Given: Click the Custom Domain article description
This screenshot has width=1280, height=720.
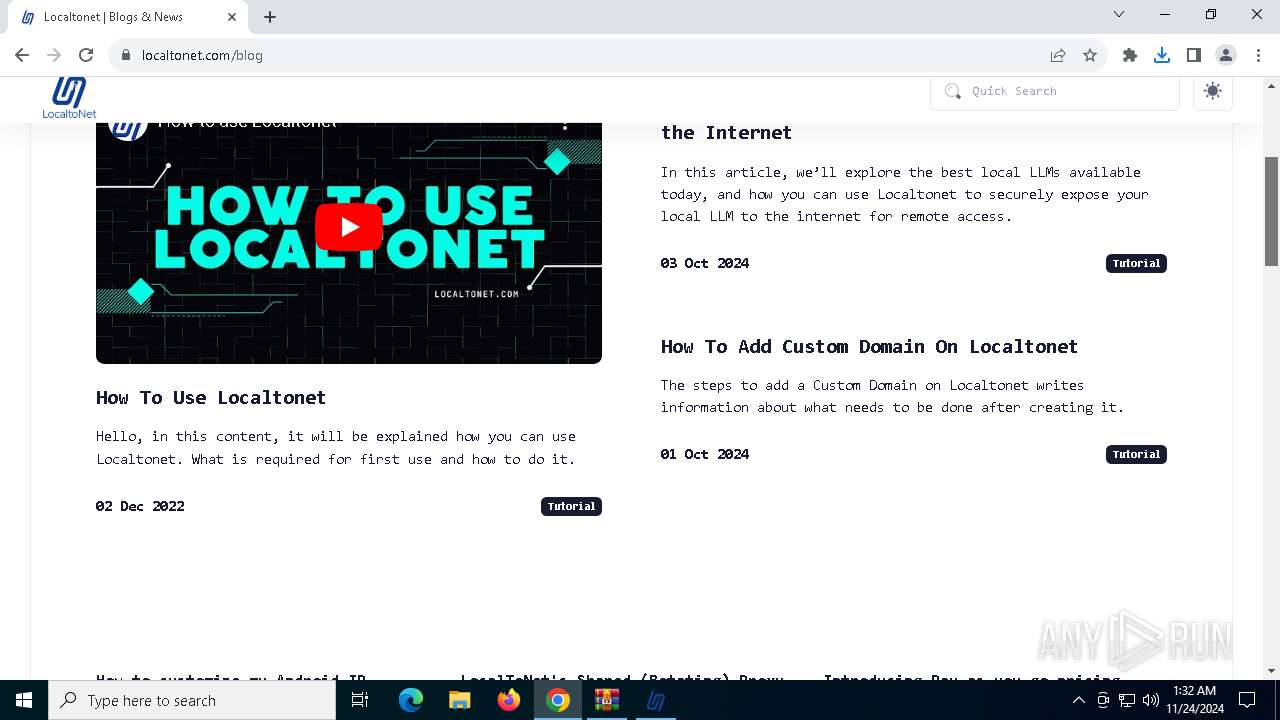Looking at the screenshot, I should pos(892,396).
